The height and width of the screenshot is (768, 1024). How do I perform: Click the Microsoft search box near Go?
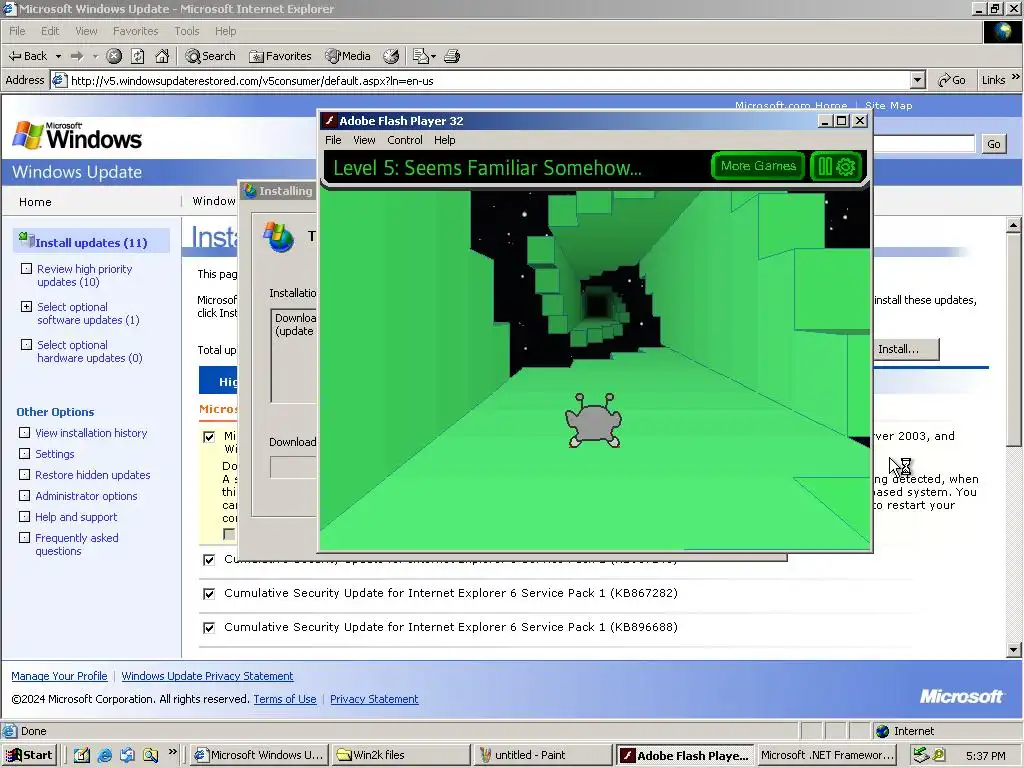point(923,144)
